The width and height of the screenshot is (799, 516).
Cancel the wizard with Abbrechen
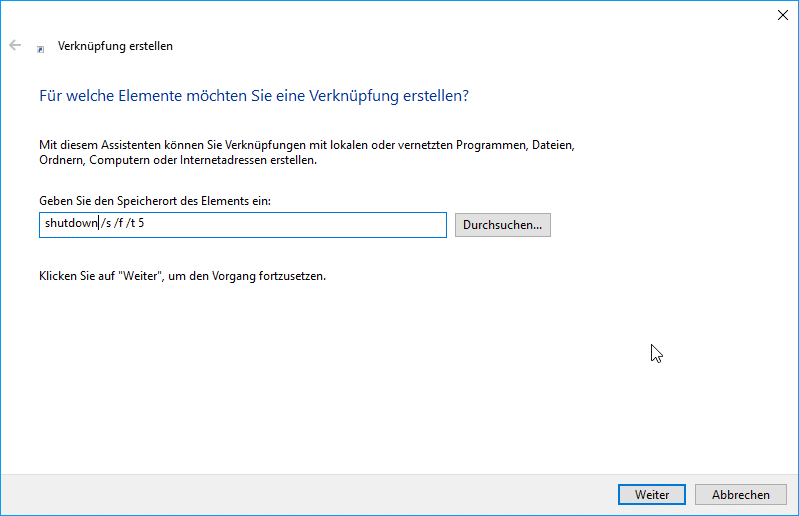(740, 494)
